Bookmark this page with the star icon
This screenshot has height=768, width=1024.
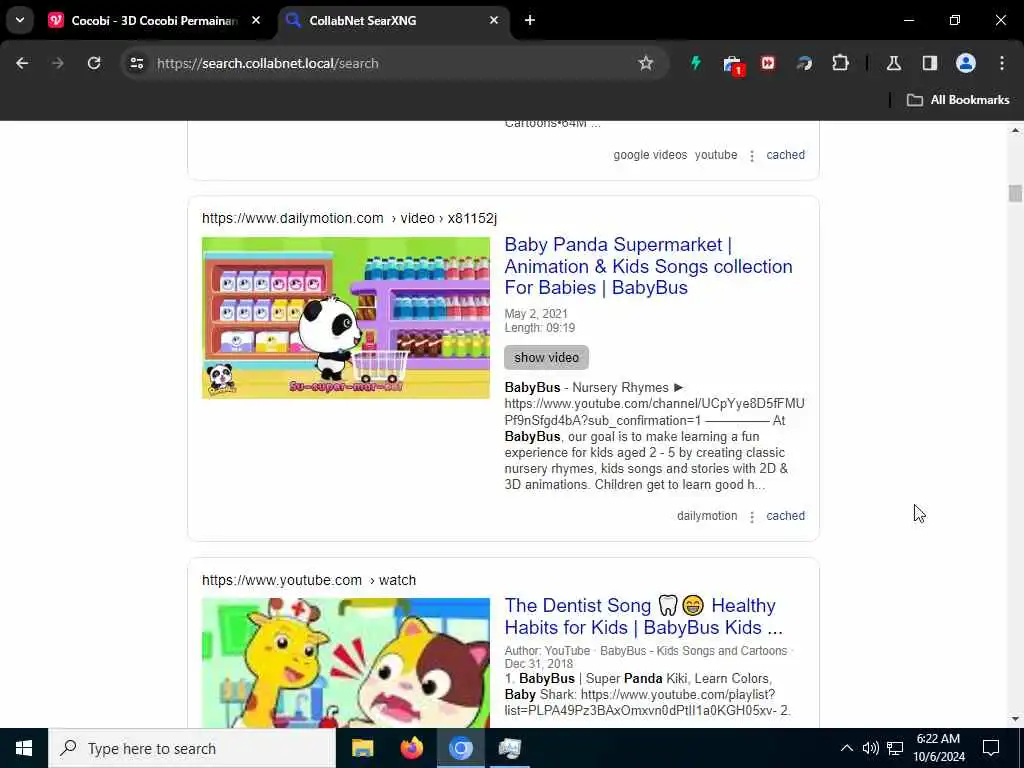coord(645,63)
